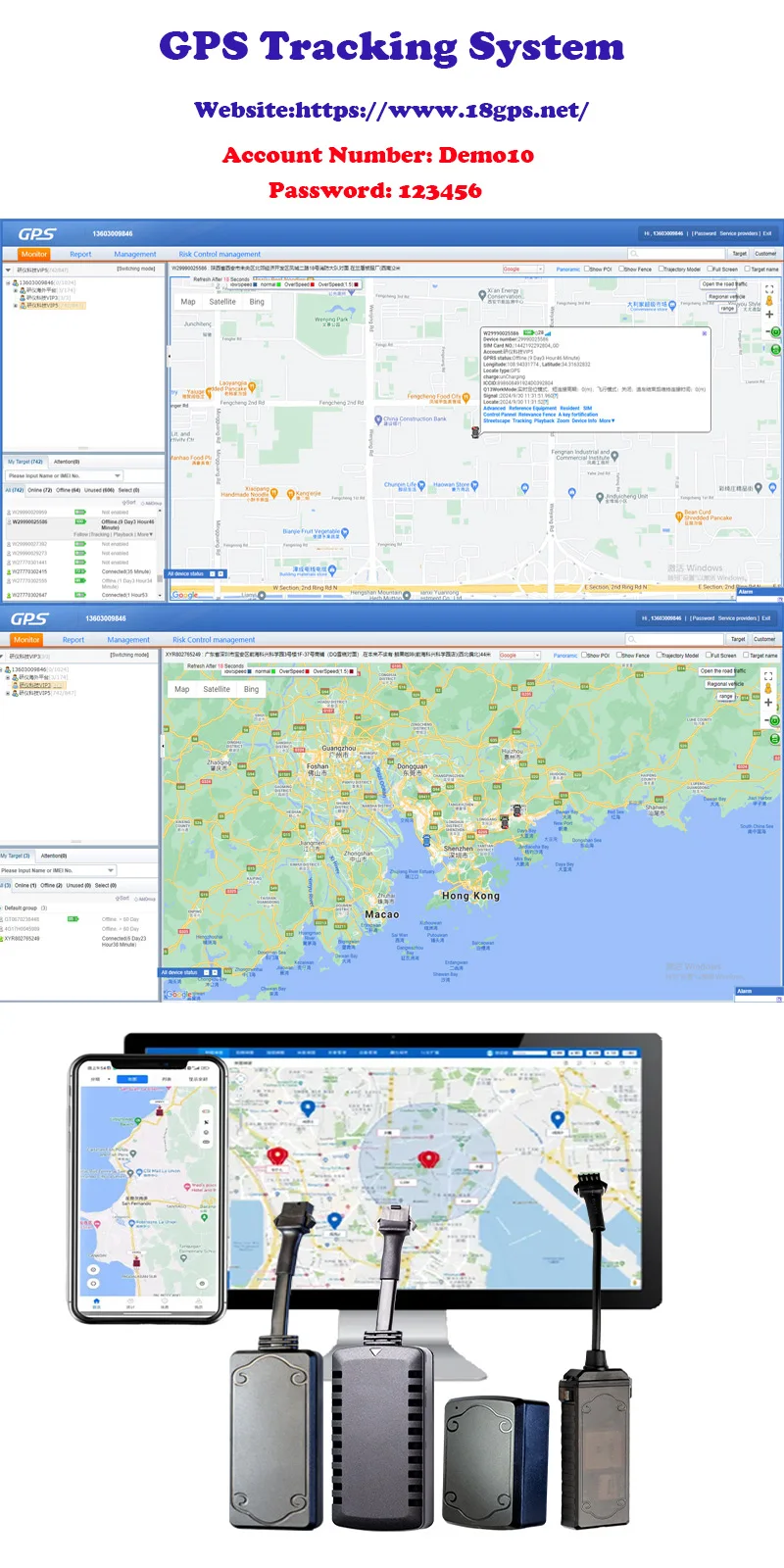
Task: Open name or IMEI dropdown arrow, Guangzhou window
Action: pos(110,870)
